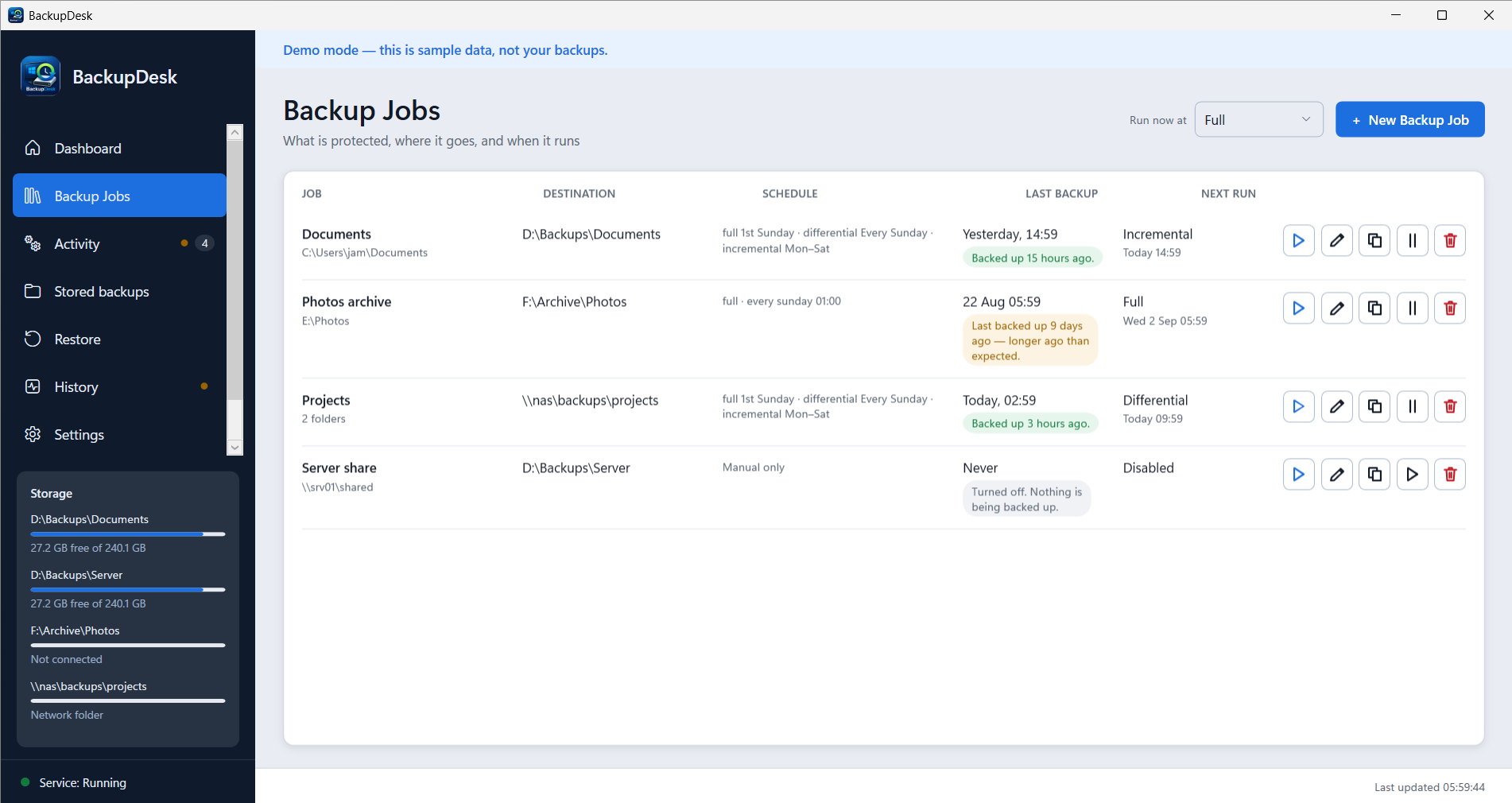1512x803 pixels.
Task: Click the DESTINATION column header
Action: 579,193
